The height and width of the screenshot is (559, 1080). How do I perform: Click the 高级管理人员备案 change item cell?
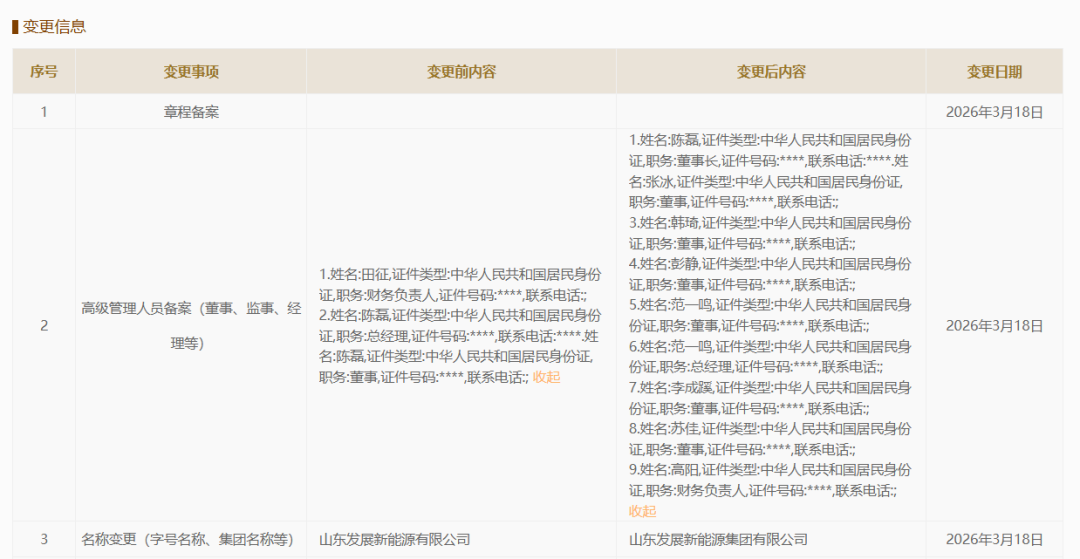tap(191, 326)
